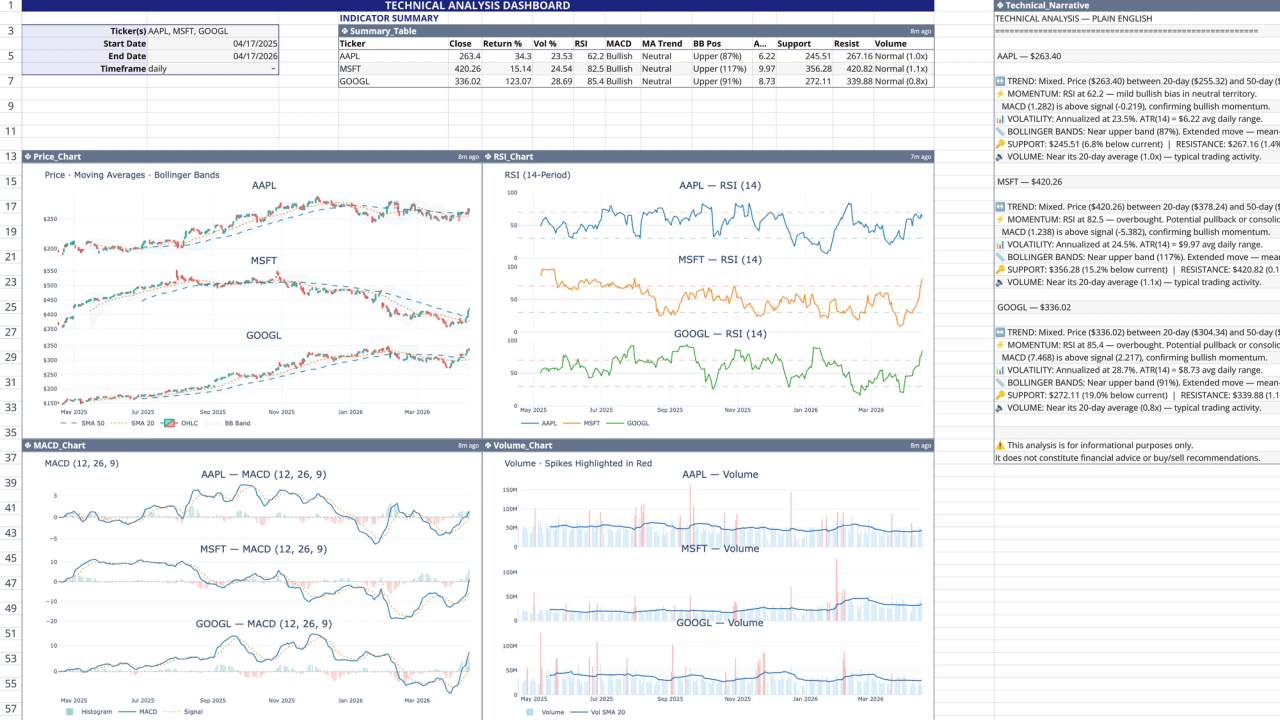Click the INDICATOR SUMMARY heading

tap(389, 18)
